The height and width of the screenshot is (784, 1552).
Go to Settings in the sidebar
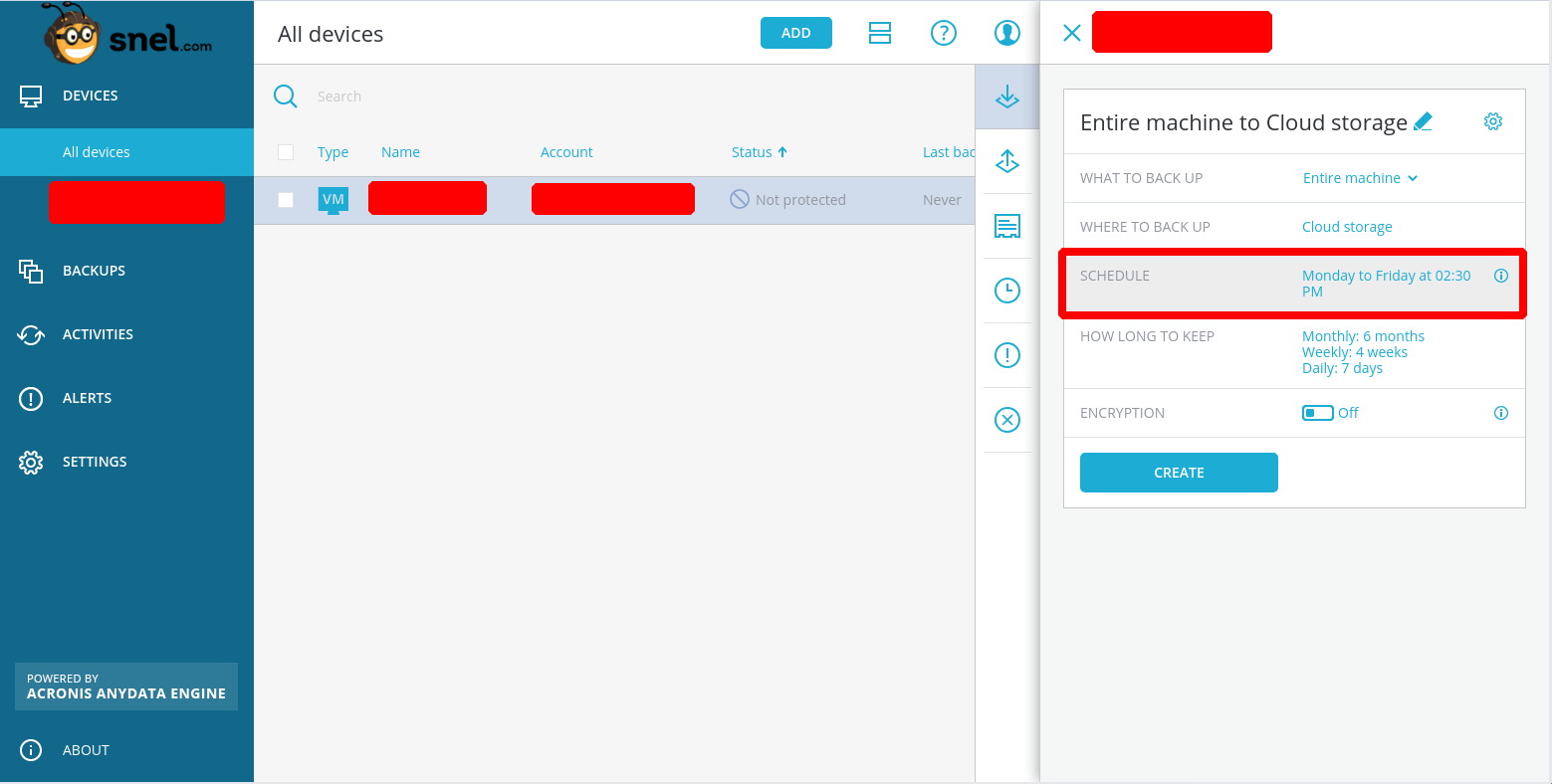point(95,462)
